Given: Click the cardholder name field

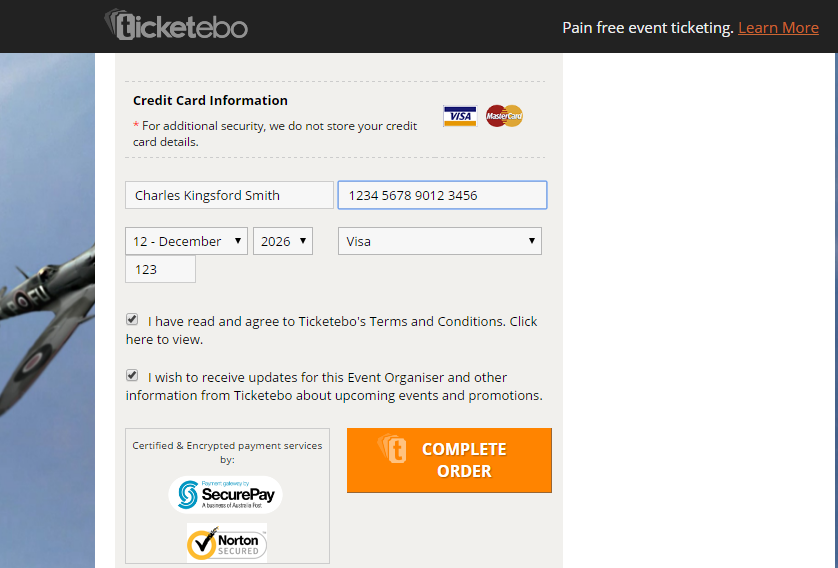Looking at the screenshot, I should click(229, 195).
